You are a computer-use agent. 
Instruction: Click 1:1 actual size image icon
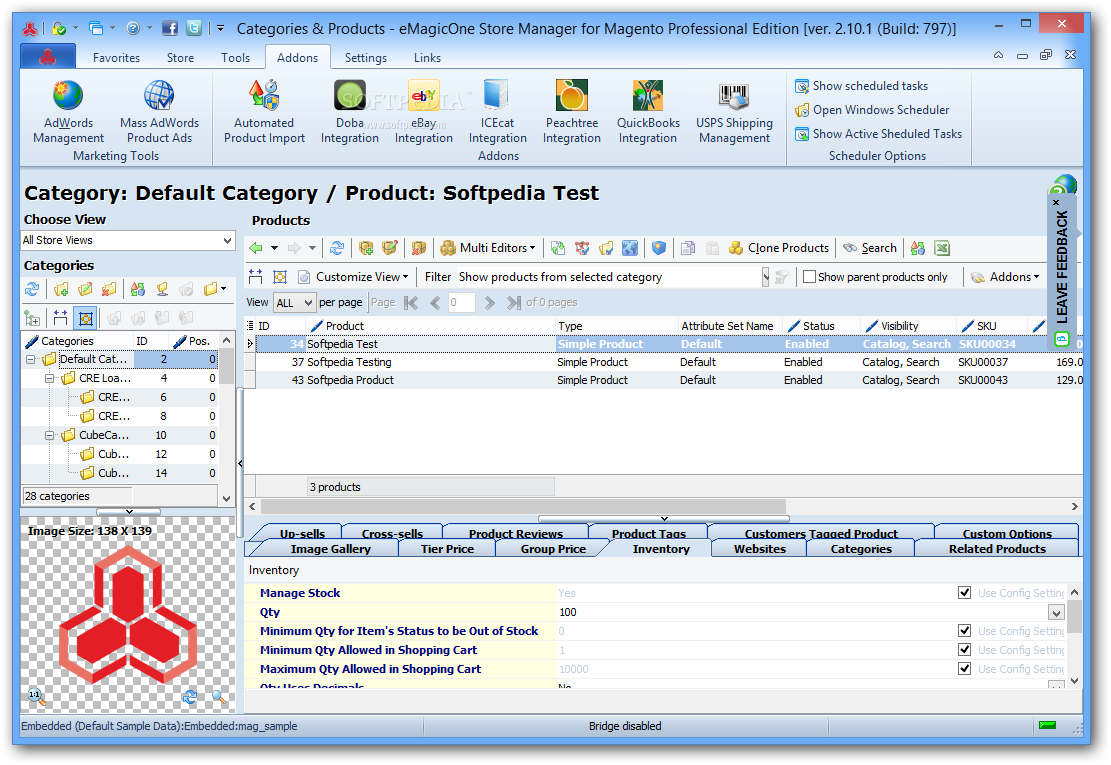pos(36,697)
